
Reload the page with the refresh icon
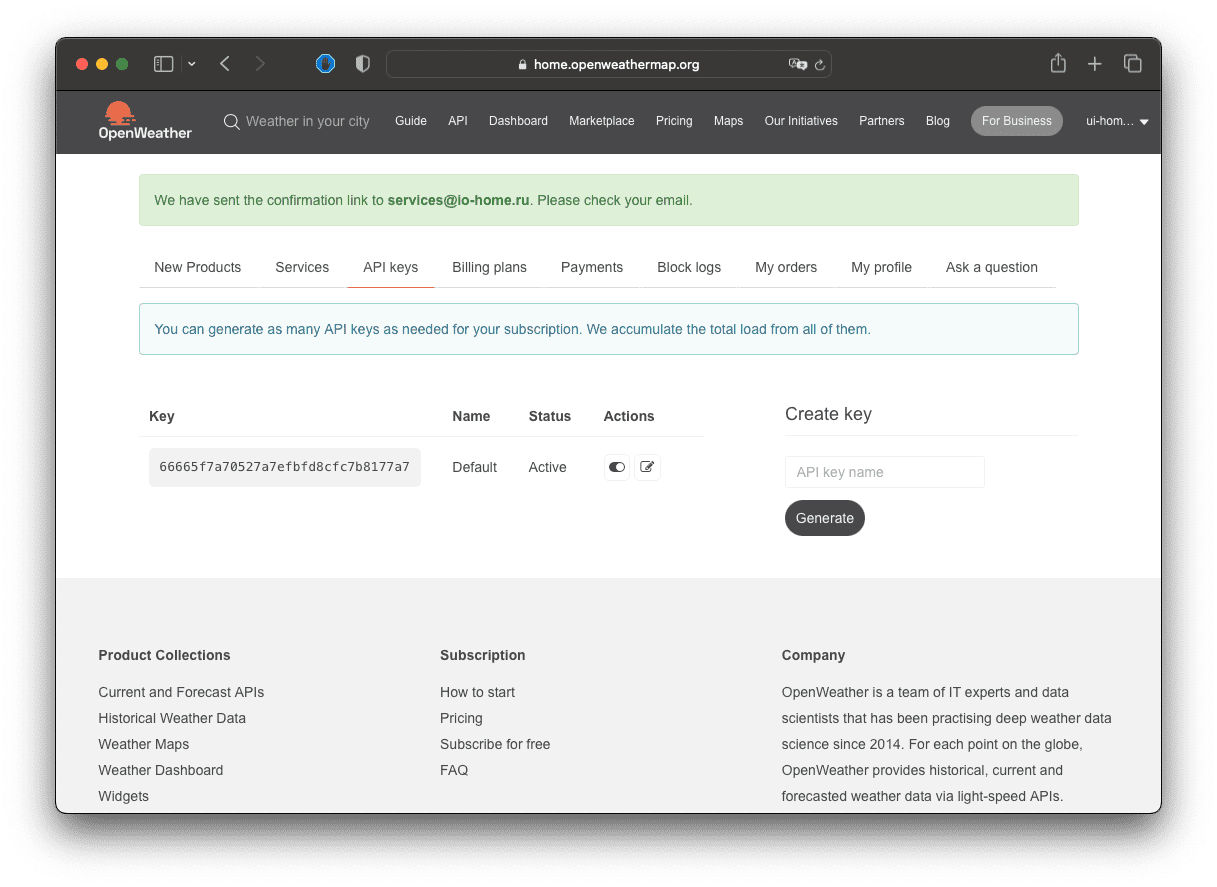coord(820,65)
